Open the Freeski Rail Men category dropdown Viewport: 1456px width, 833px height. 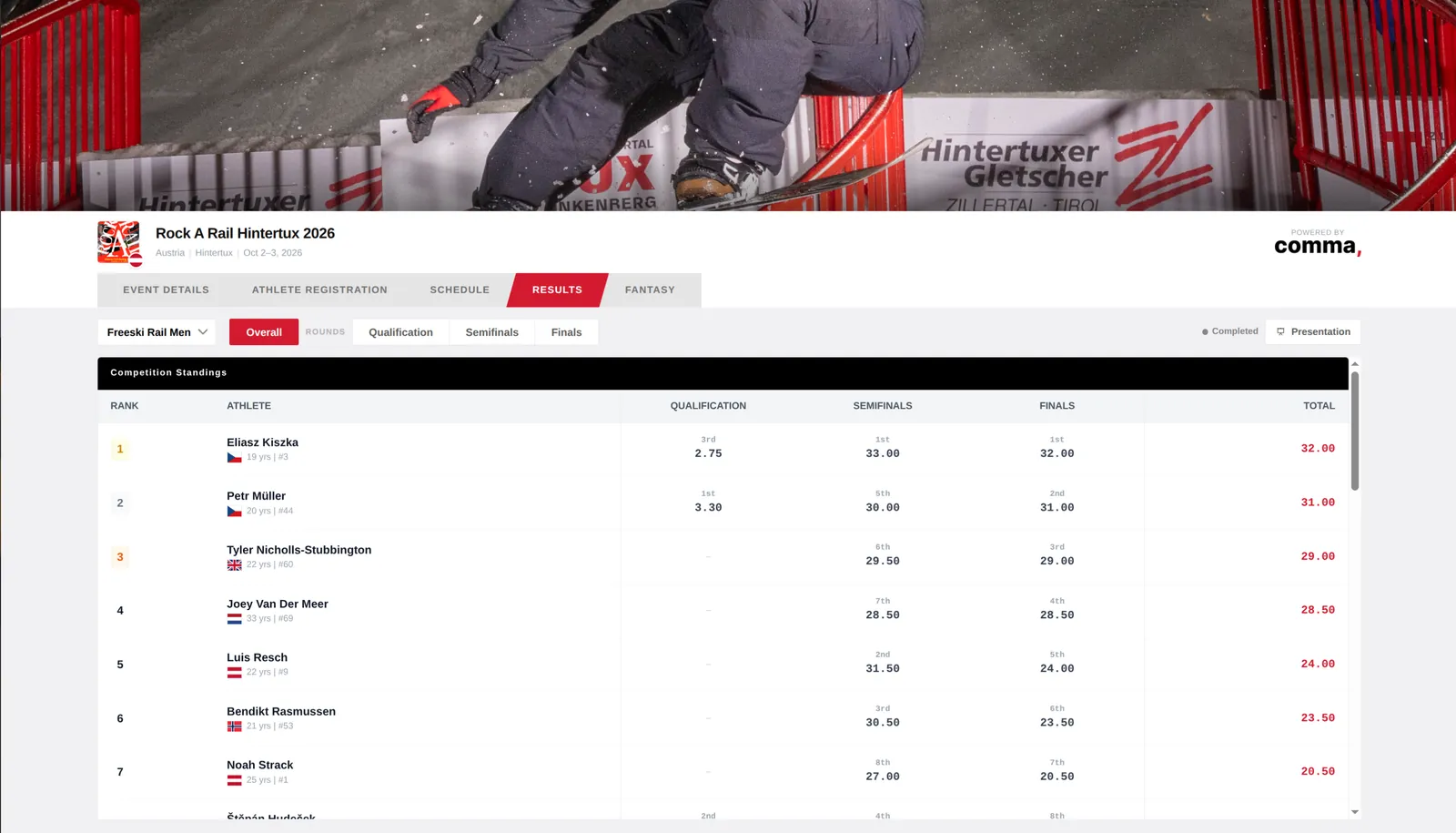click(x=157, y=332)
